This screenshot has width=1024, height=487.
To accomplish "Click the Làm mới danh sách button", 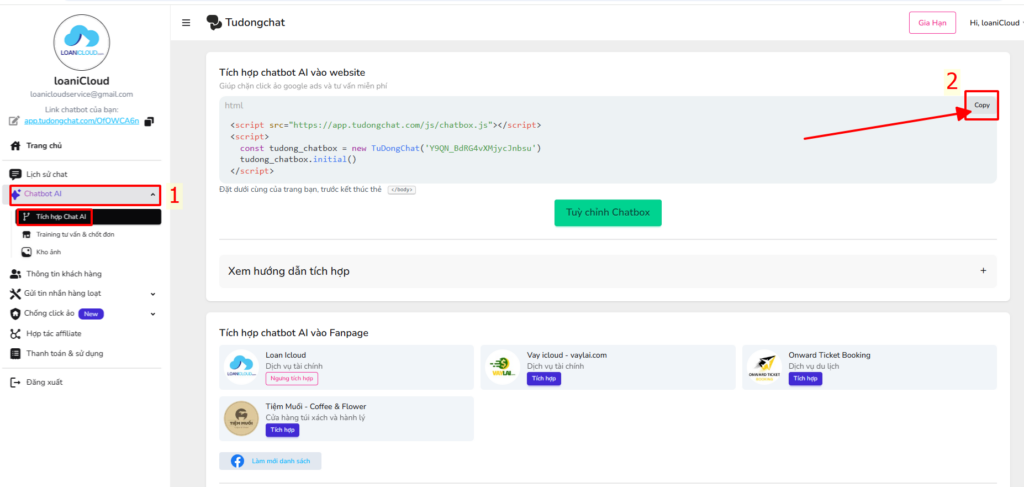I will tap(270, 462).
